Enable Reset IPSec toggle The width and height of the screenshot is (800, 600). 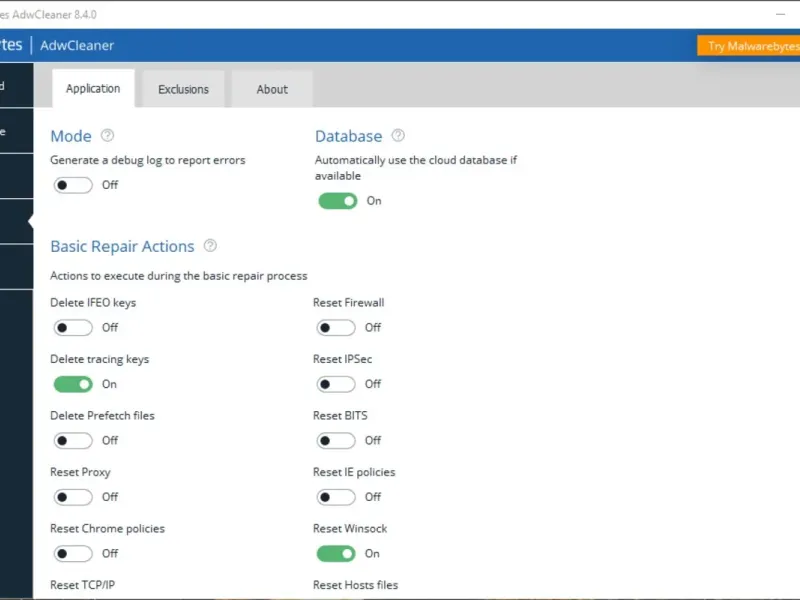336,384
